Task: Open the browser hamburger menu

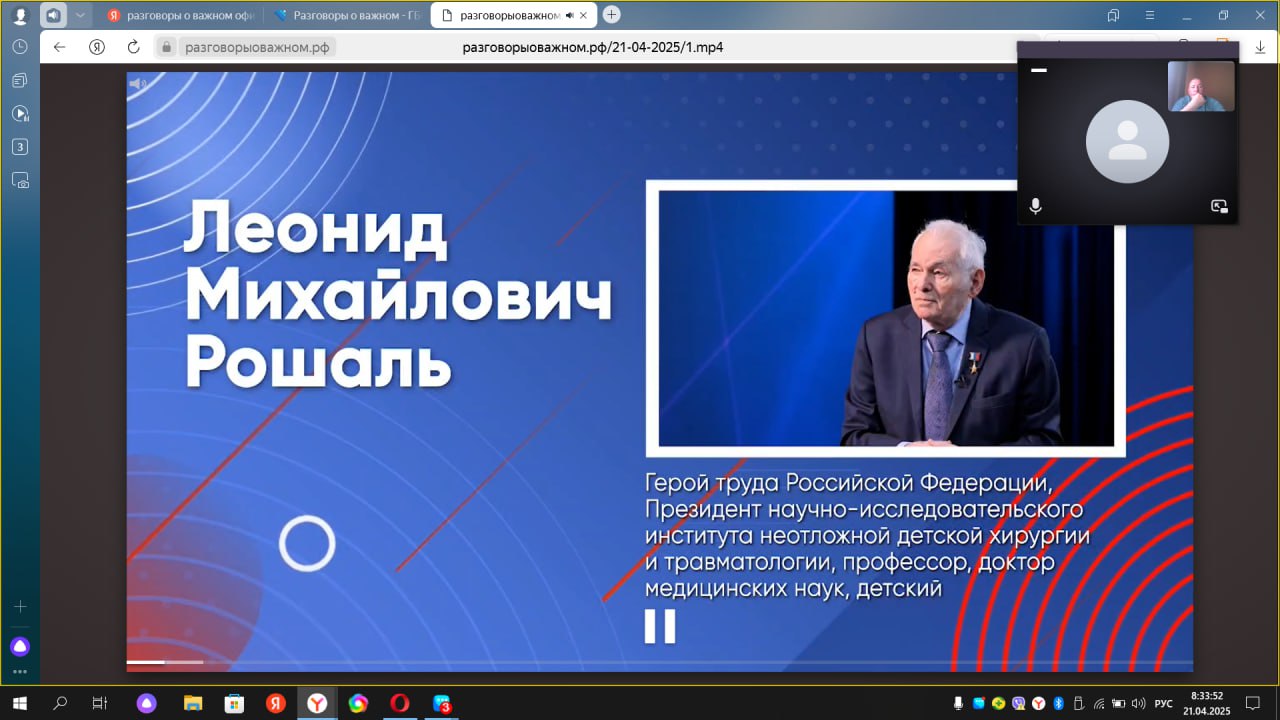Action: coord(1151,15)
